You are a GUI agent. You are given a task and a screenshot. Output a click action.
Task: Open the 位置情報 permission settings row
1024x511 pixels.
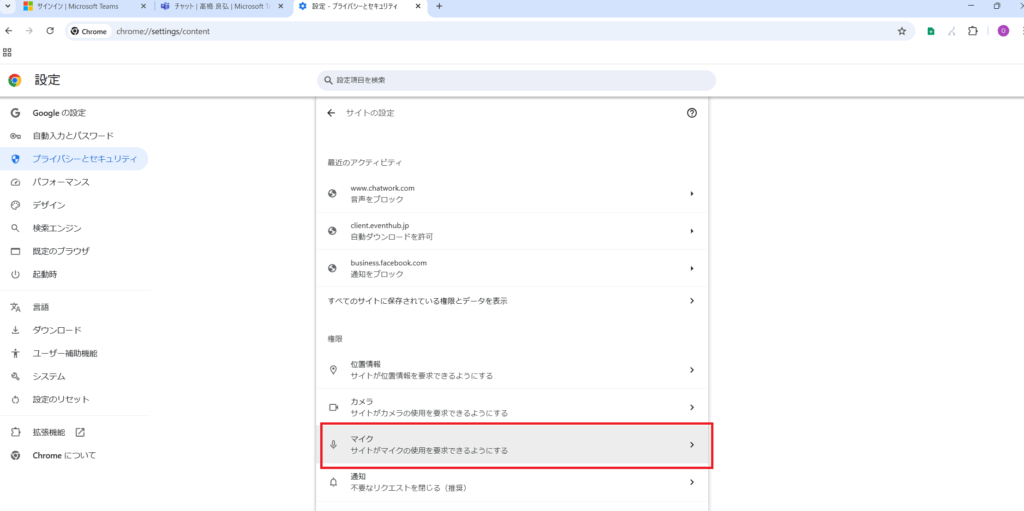pos(511,370)
